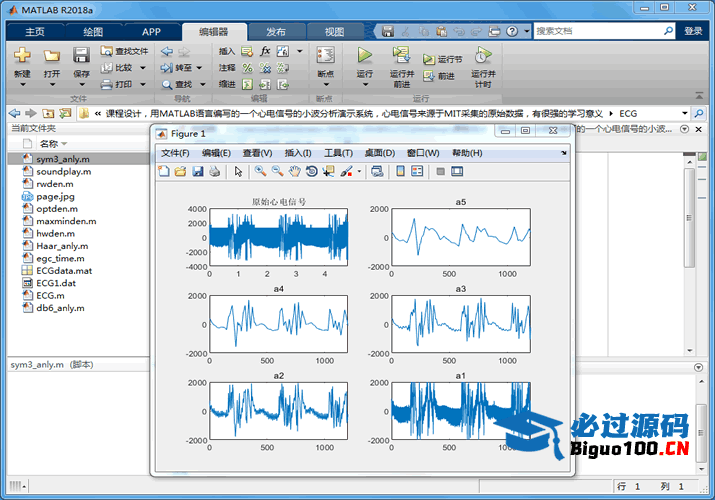Screen dimensions: 715x500
Task: Toggle Insert Legend in Figure 1
Action: 417,171
